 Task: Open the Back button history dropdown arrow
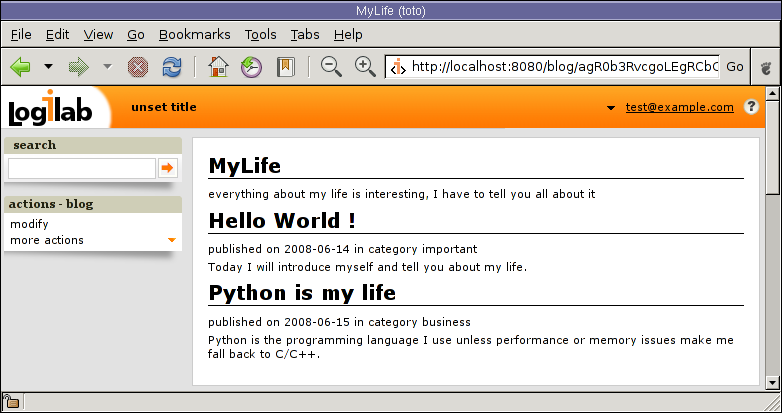(x=47, y=67)
